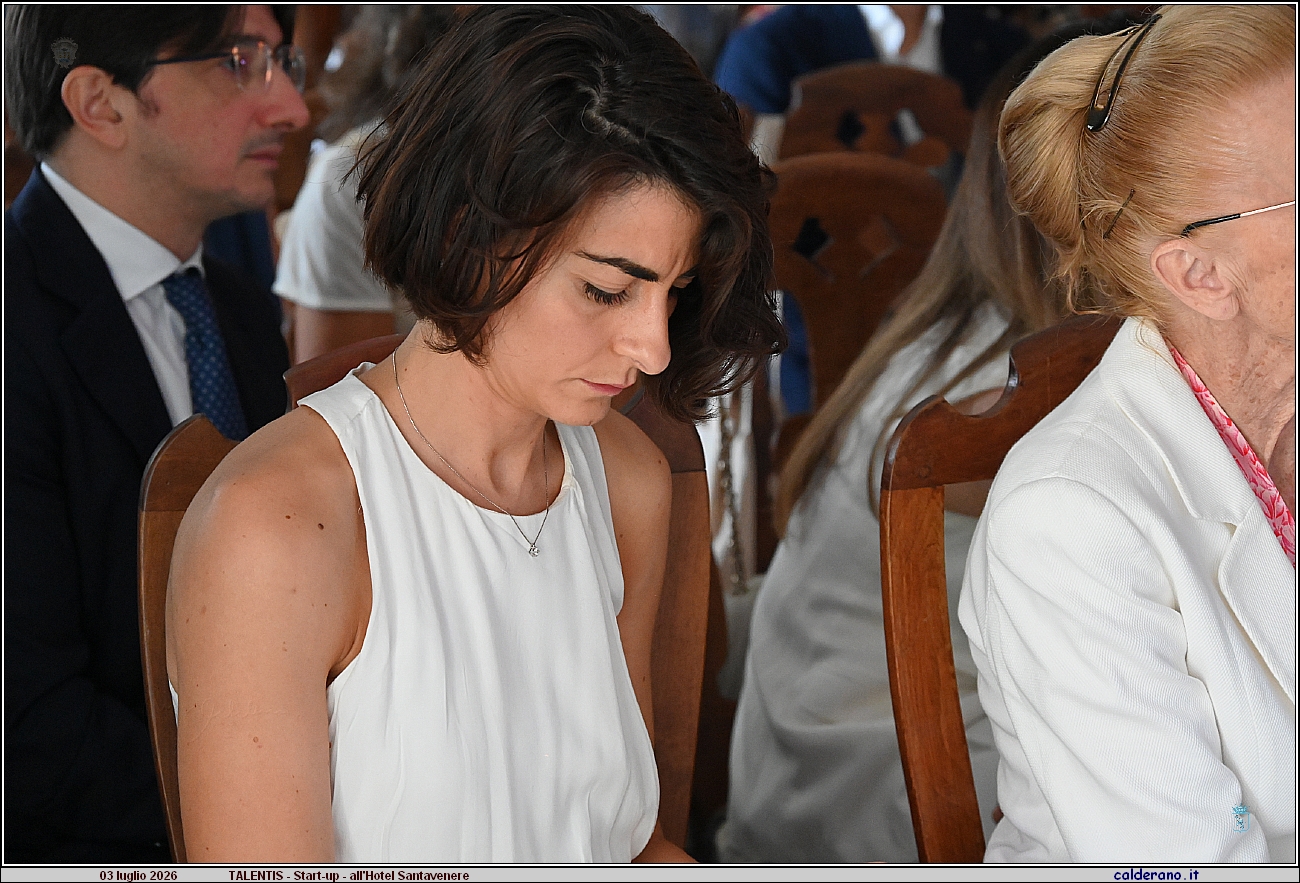Click the man's blue dotted tie
The height and width of the screenshot is (883, 1300).
206,350
